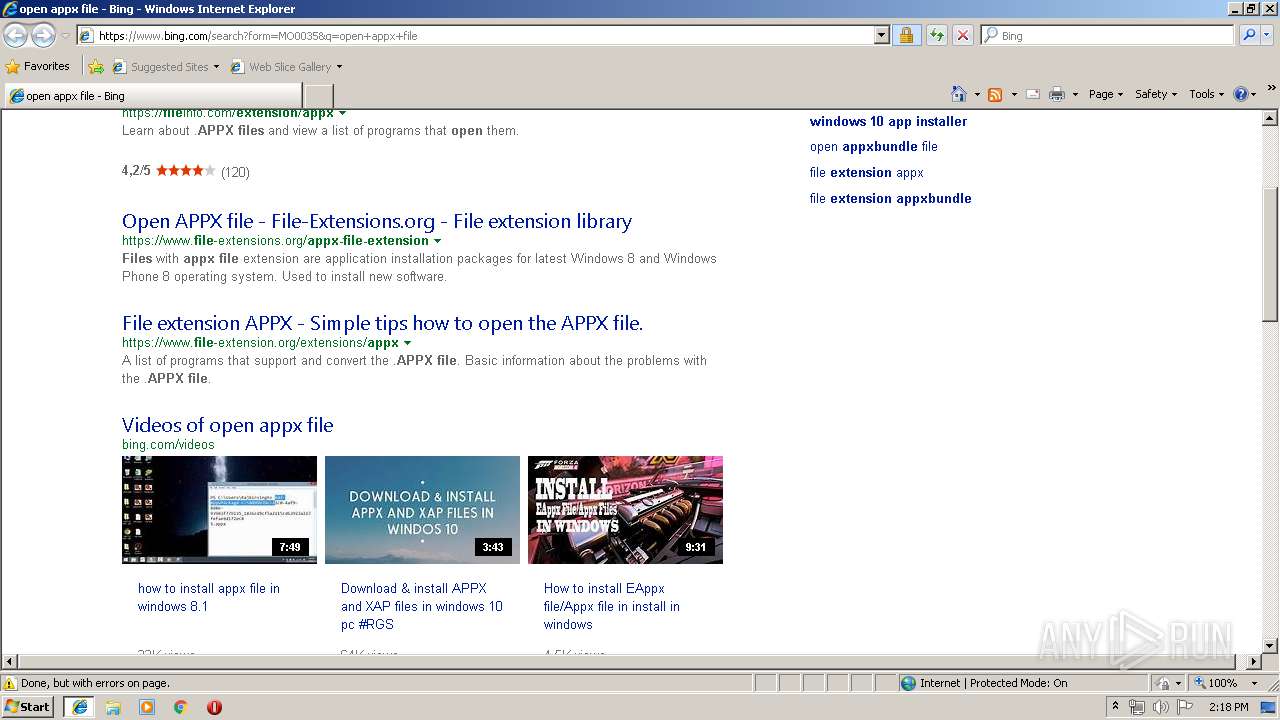The height and width of the screenshot is (720, 1280).
Task: Click the address bar URL field
Action: pyautogui.click(x=475, y=35)
